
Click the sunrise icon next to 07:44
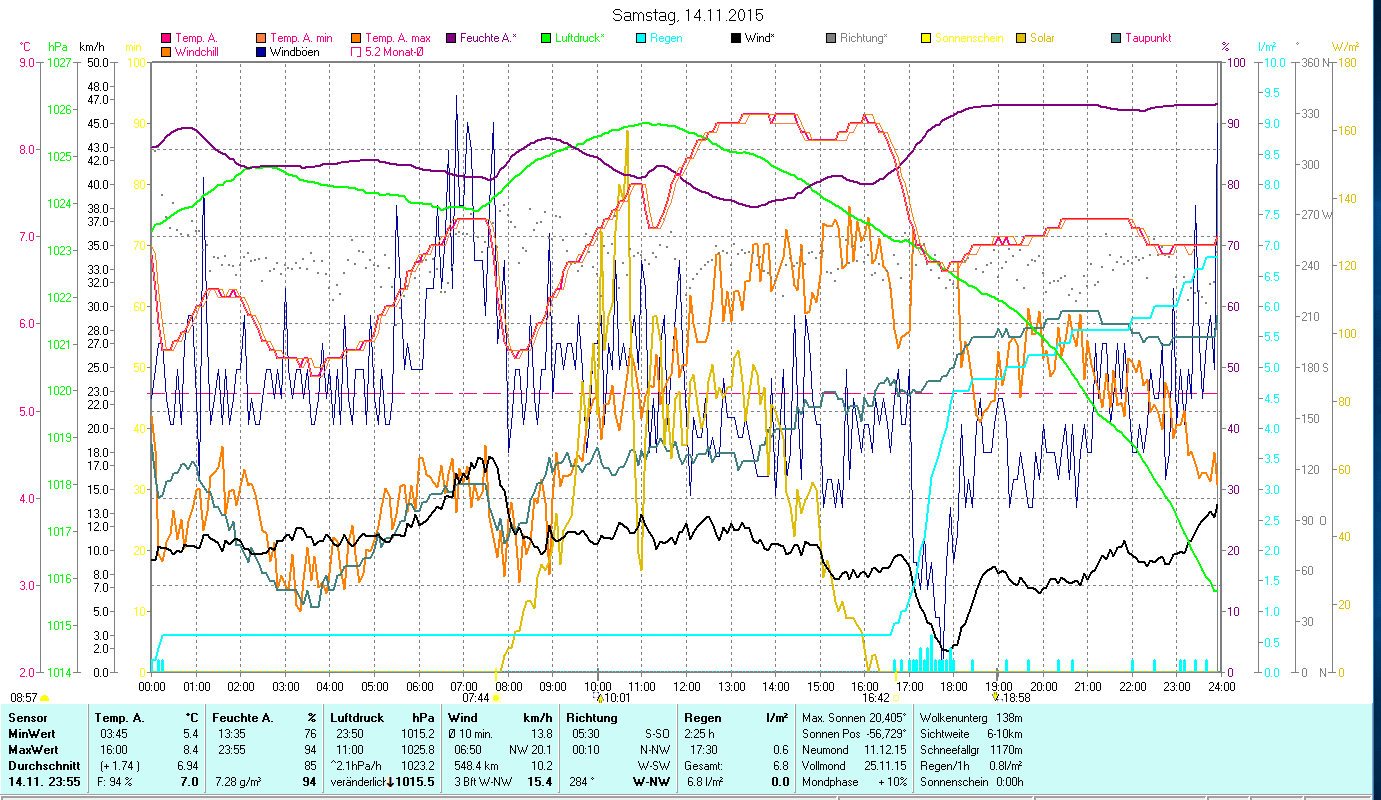(x=496, y=698)
